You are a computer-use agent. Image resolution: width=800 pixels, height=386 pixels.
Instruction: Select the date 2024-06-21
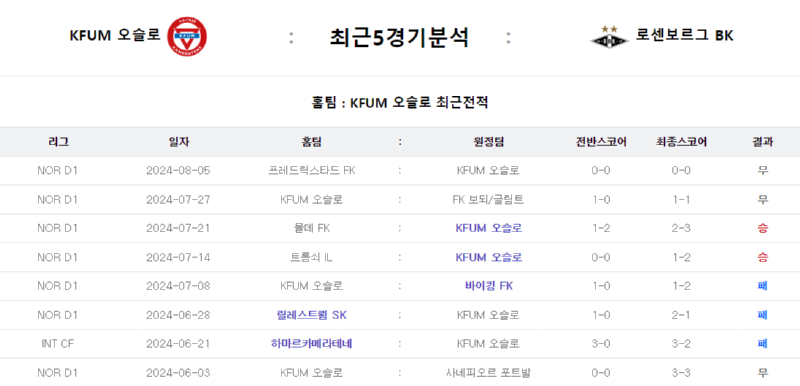pos(178,344)
